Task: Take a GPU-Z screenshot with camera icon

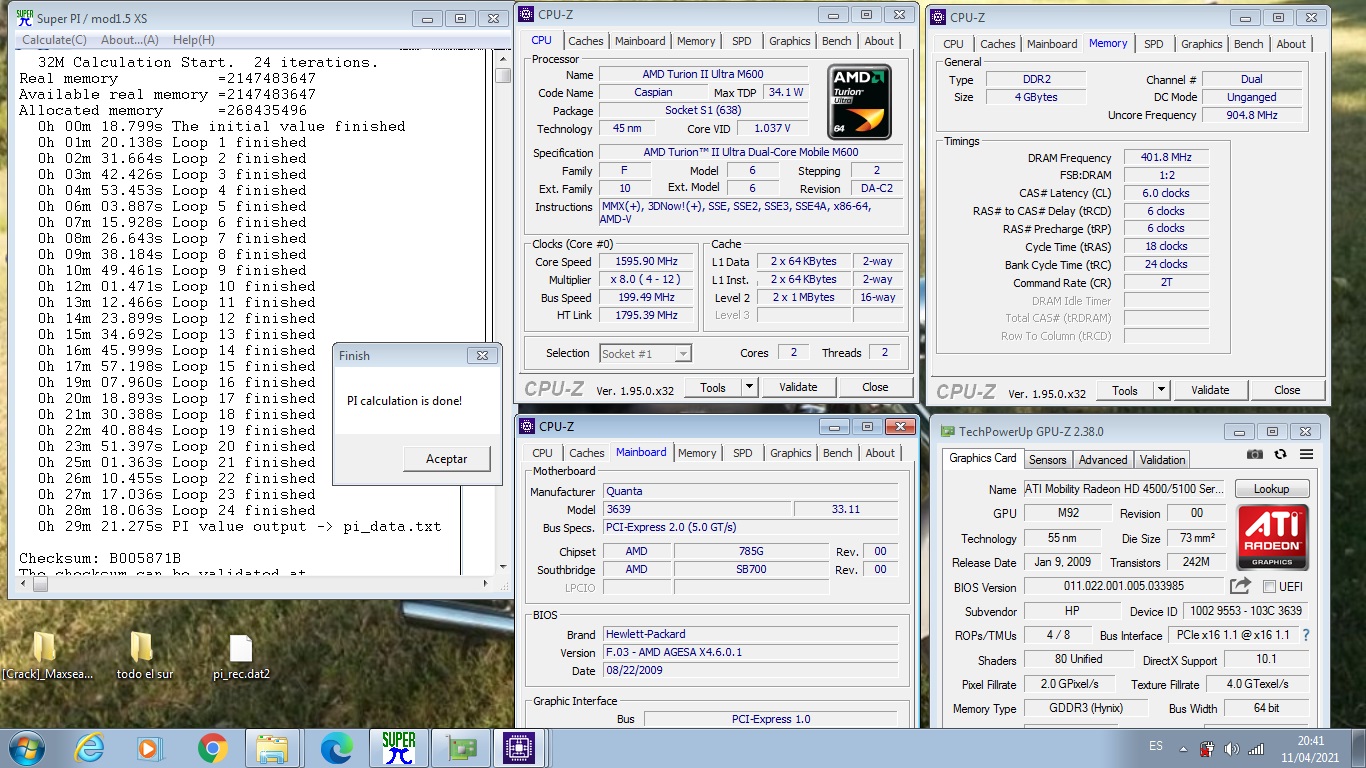Action: coord(1255,454)
